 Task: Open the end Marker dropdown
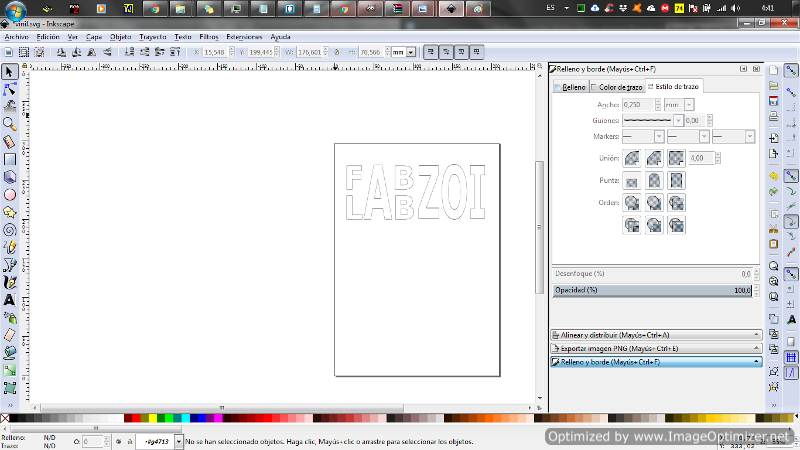click(x=749, y=136)
